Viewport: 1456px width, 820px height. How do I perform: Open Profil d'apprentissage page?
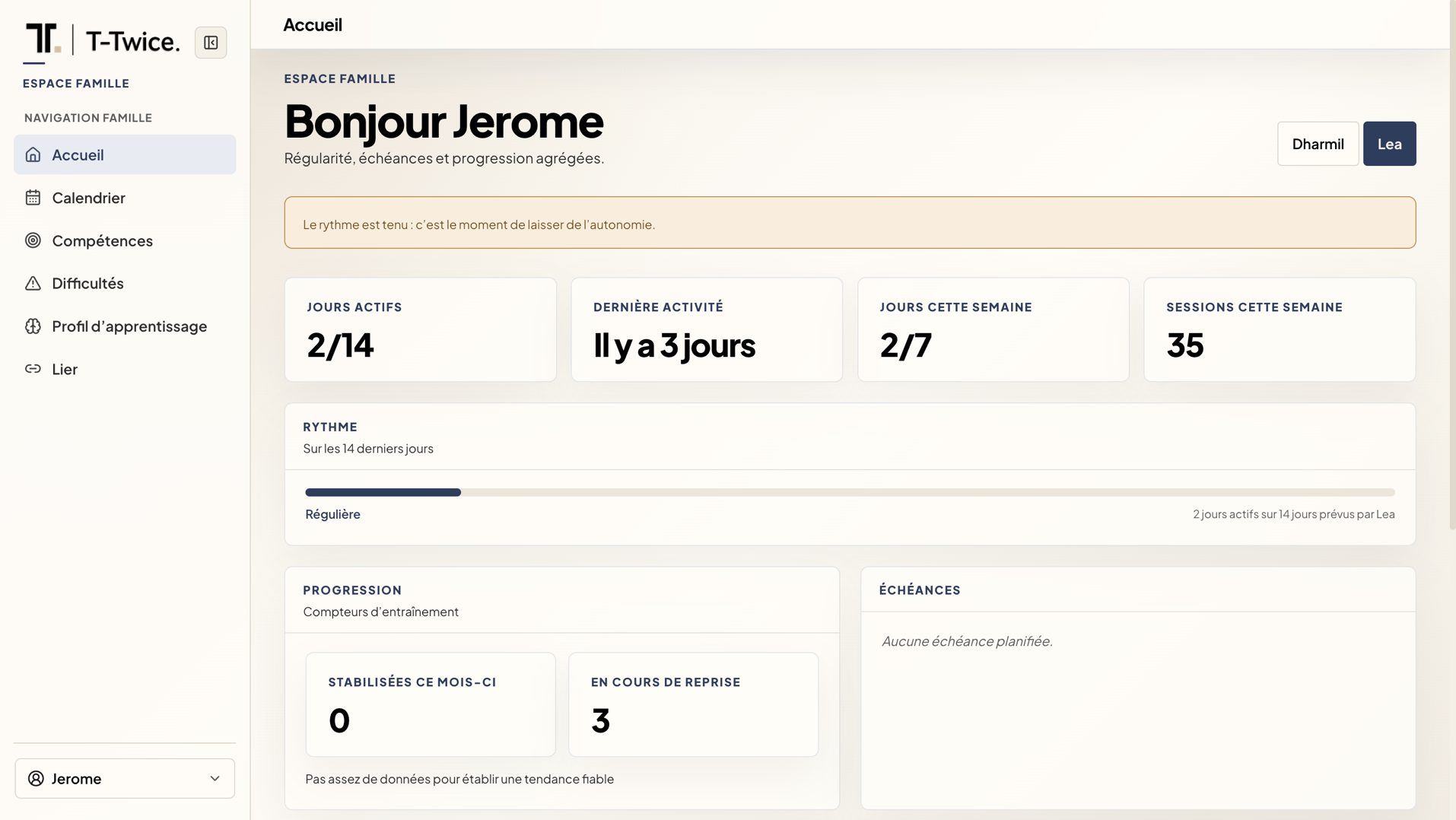click(125, 326)
